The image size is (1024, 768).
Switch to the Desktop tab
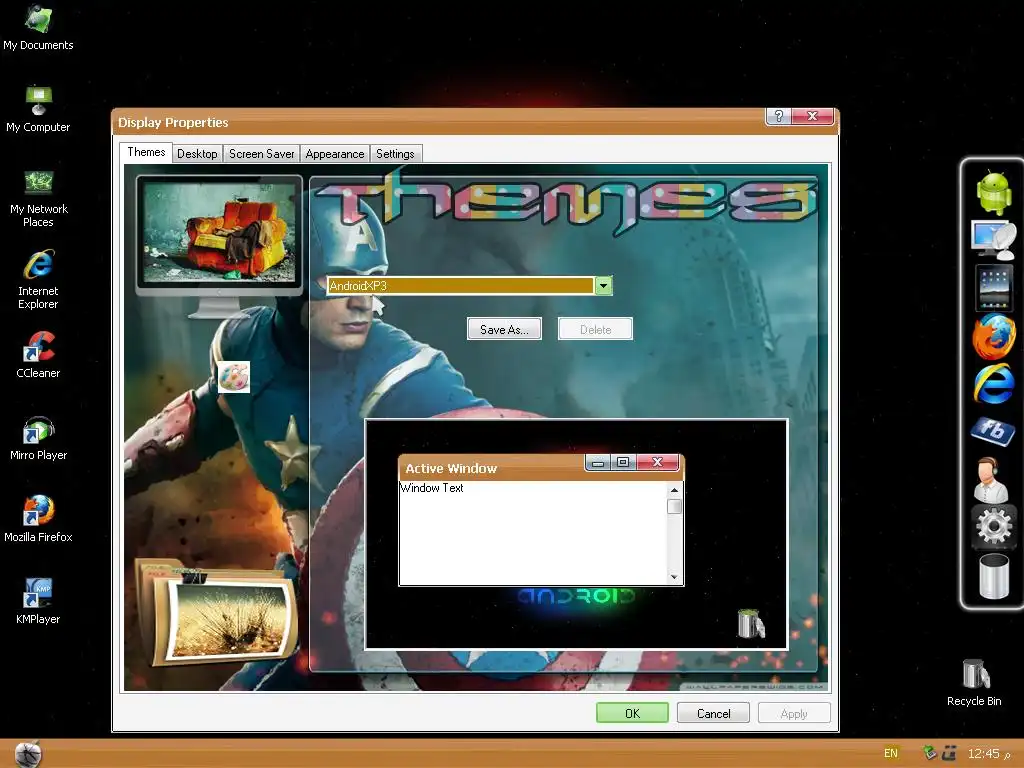tap(197, 154)
